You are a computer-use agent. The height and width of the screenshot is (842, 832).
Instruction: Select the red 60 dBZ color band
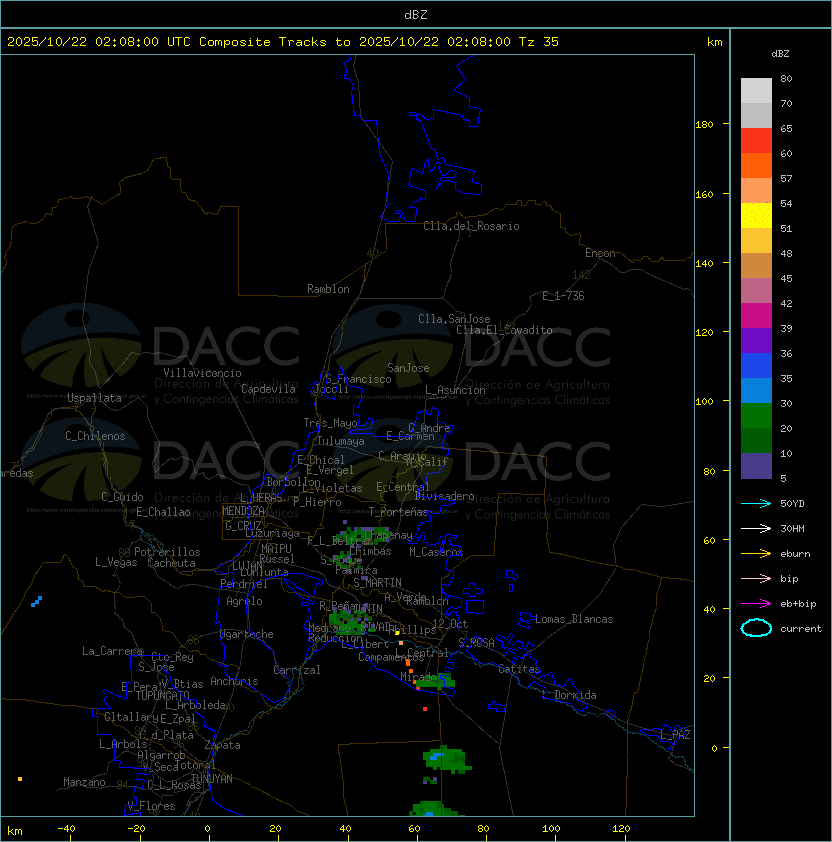coord(756,141)
